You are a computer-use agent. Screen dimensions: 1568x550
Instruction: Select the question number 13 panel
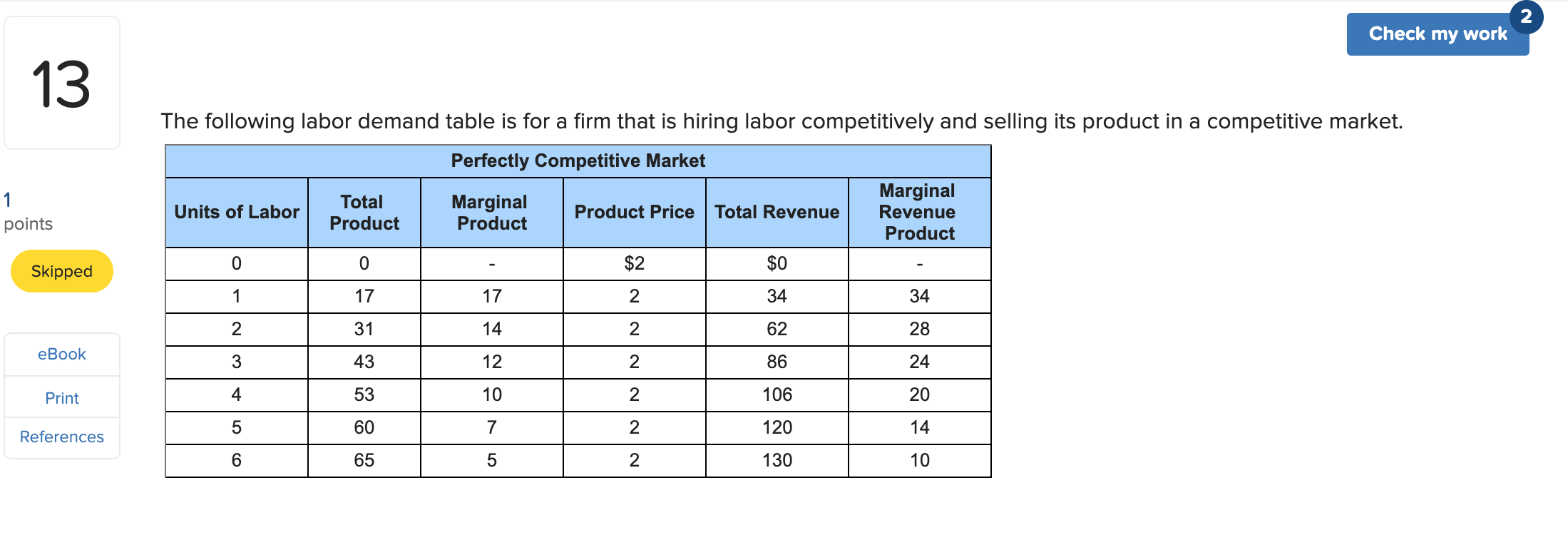tap(62, 82)
